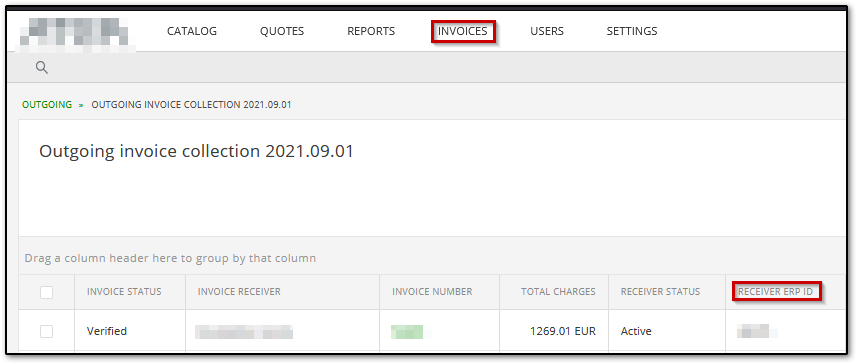Viewport: 857px width, 364px height.
Task: Sort by RECEIVER ERP ID column header
Action: tap(776, 292)
